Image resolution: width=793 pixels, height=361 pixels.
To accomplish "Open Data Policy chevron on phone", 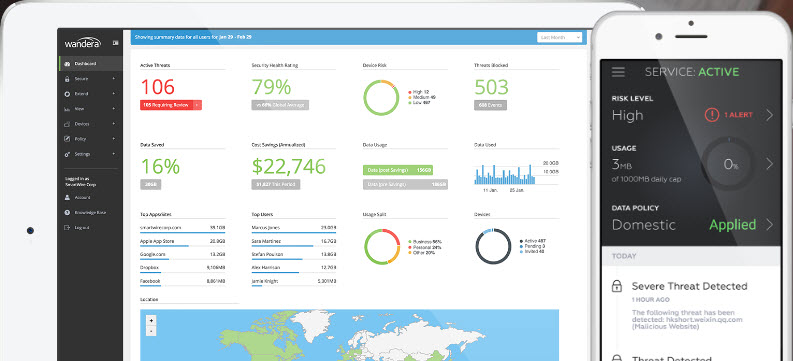I will tap(769, 224).
